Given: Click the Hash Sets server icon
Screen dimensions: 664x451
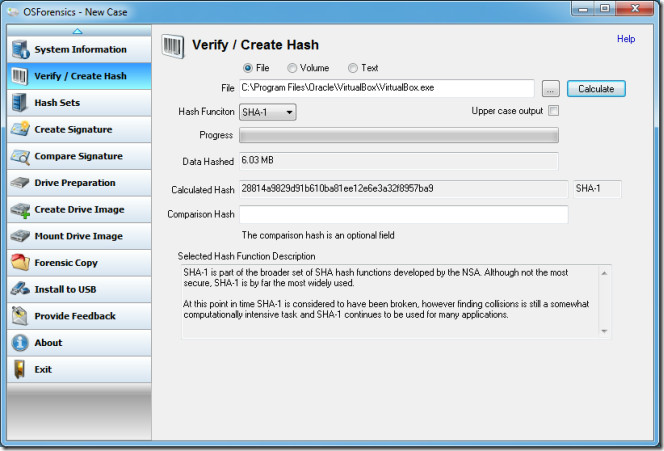Looking at the screenshot, I should 19,103.
